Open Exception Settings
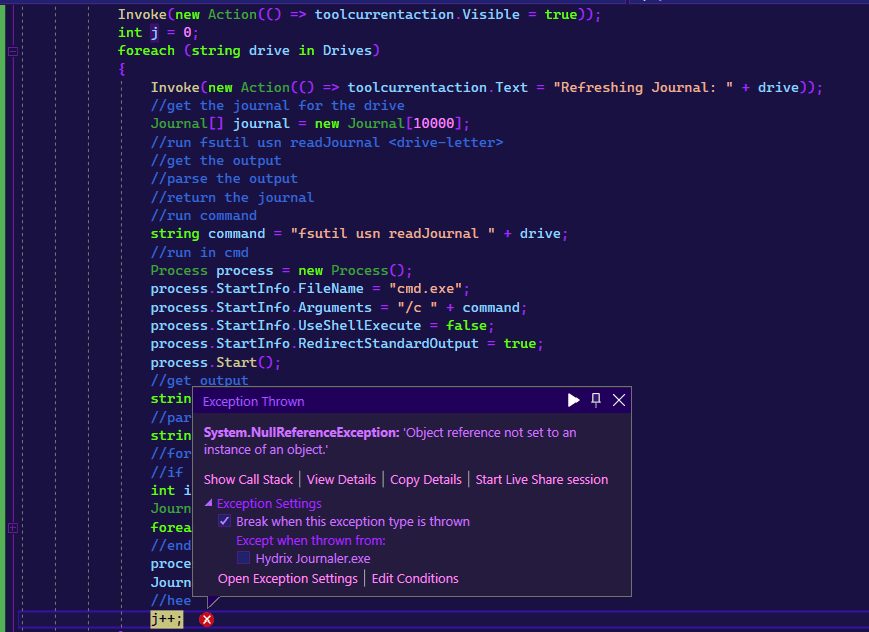This screenshot has height=632, width=869. [x=287, y=578]
